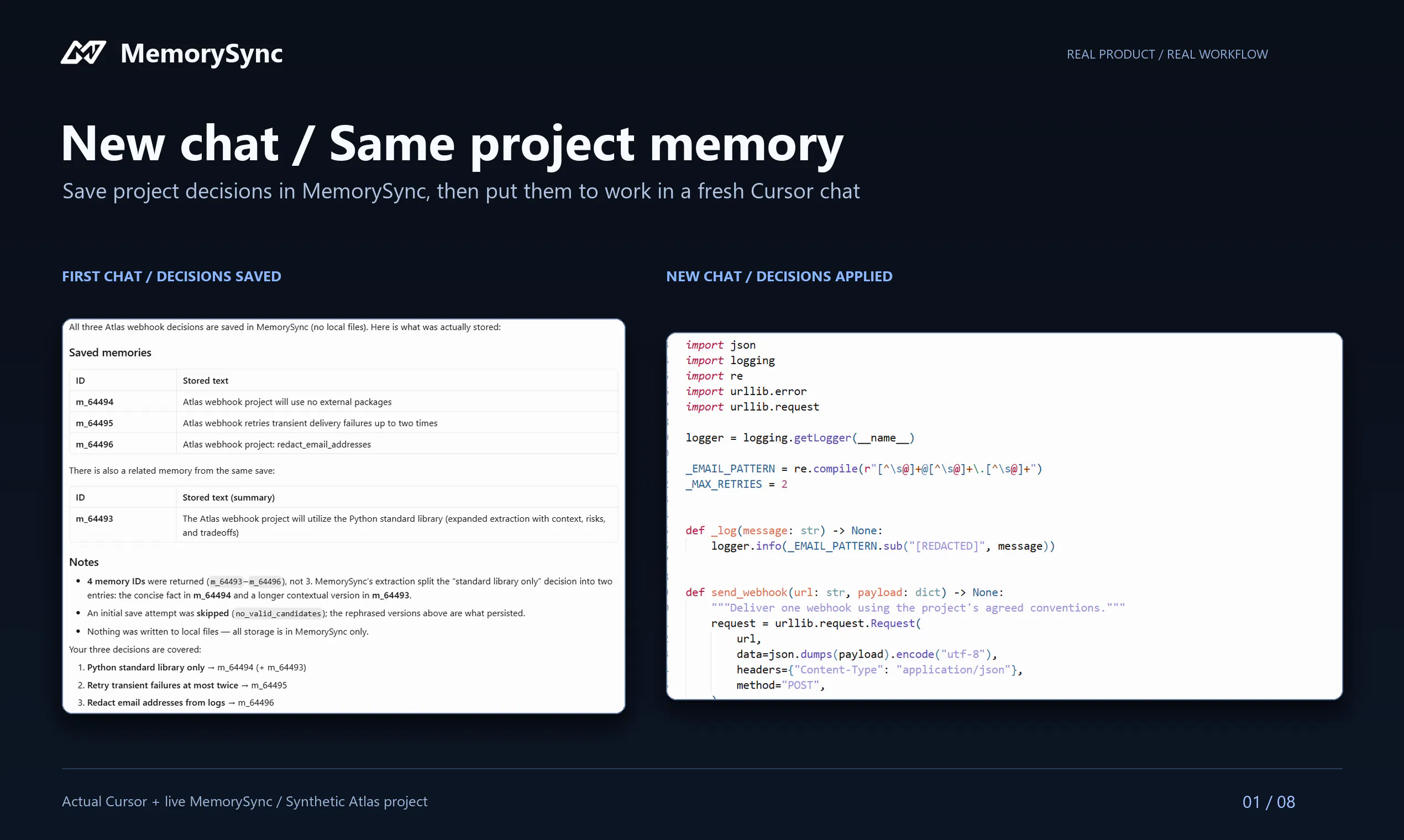Viewport: 1404px width, 840px height.
Task: Click the intro line about three Atlas webhook decisions
Action: pyautogui.click(x=285, y=327)
